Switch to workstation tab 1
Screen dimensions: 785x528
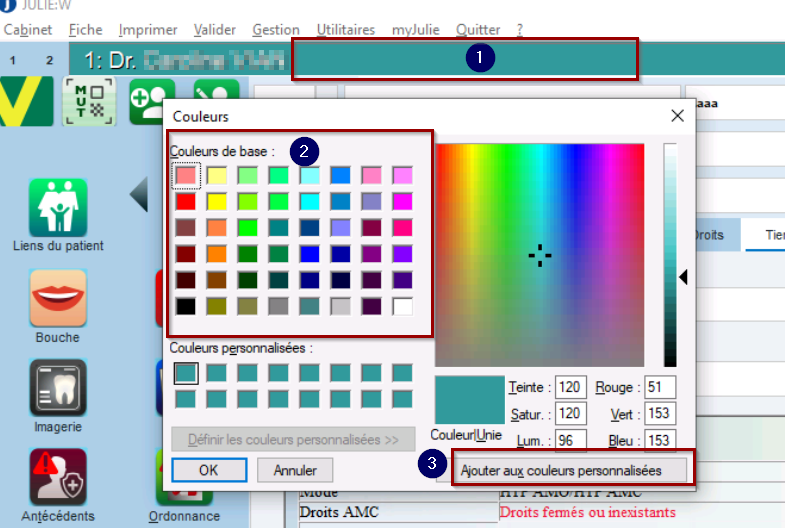tap(13, 61)
